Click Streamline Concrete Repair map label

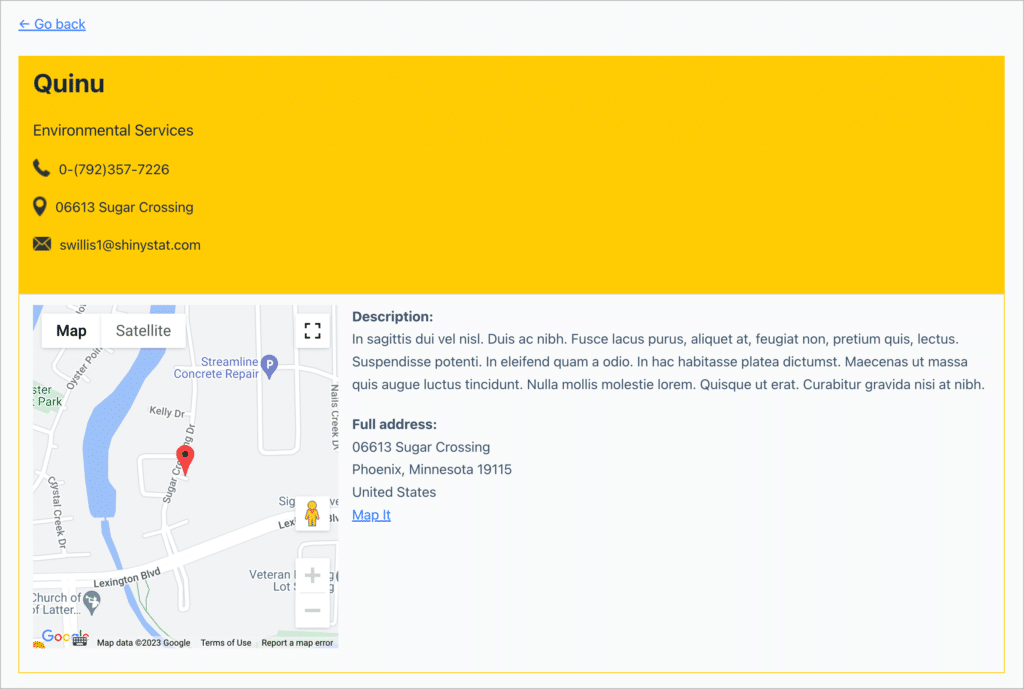click(x=216, y=367)
